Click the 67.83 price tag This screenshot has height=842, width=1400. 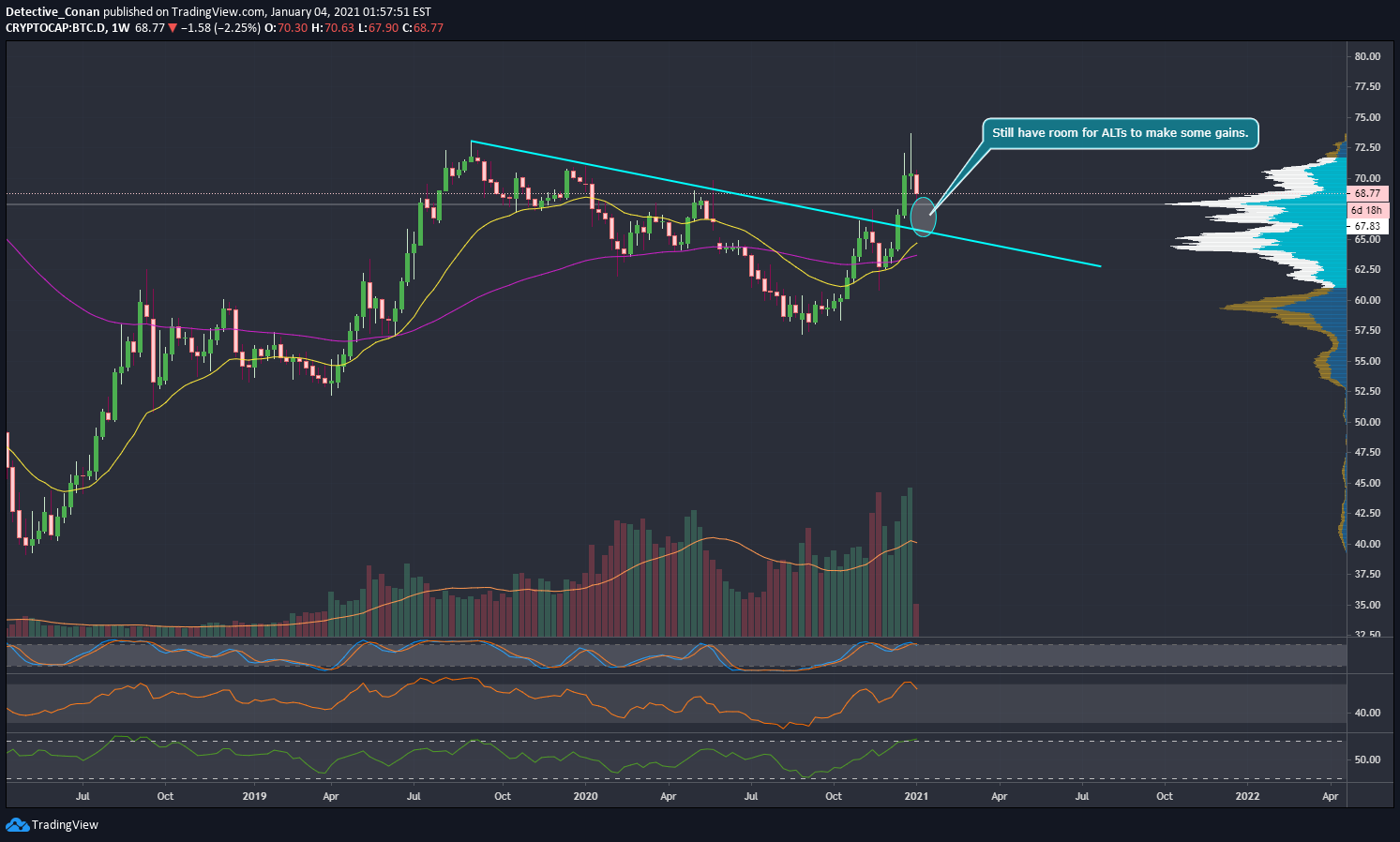click(x=1367, y=226)
